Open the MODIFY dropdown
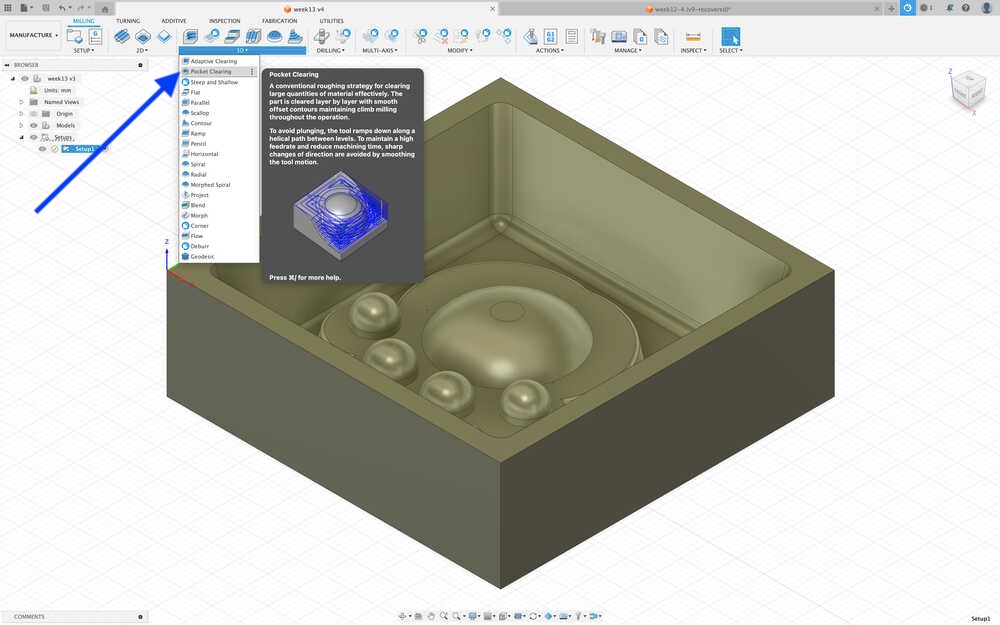1000x625 pixels. pos(459,50)
